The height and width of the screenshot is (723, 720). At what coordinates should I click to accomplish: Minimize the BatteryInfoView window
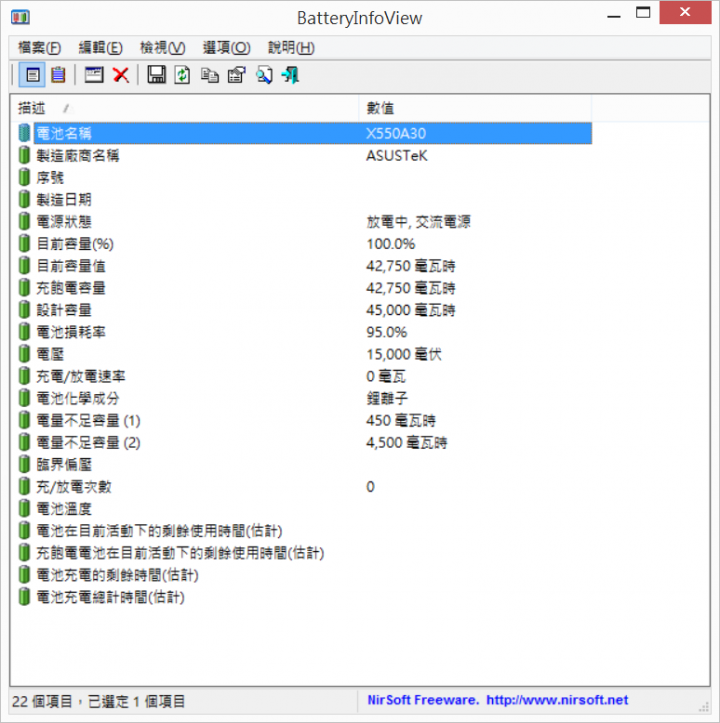[614, 15]
